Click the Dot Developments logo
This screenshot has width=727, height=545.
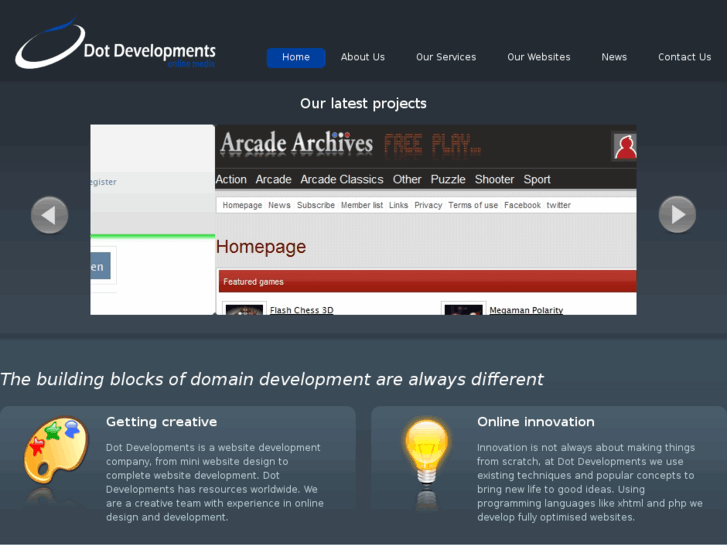[115, 44]
